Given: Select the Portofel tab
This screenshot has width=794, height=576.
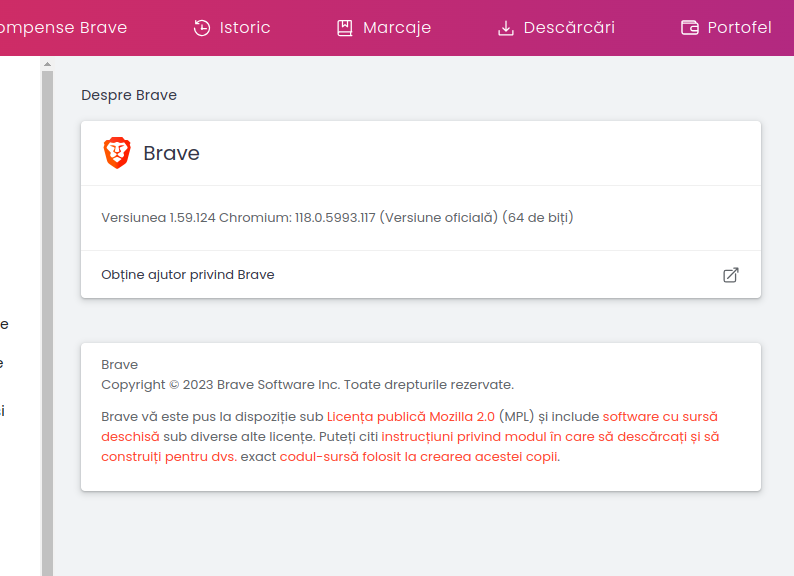Looking at the screenshot, I should [x=726, y=27].
